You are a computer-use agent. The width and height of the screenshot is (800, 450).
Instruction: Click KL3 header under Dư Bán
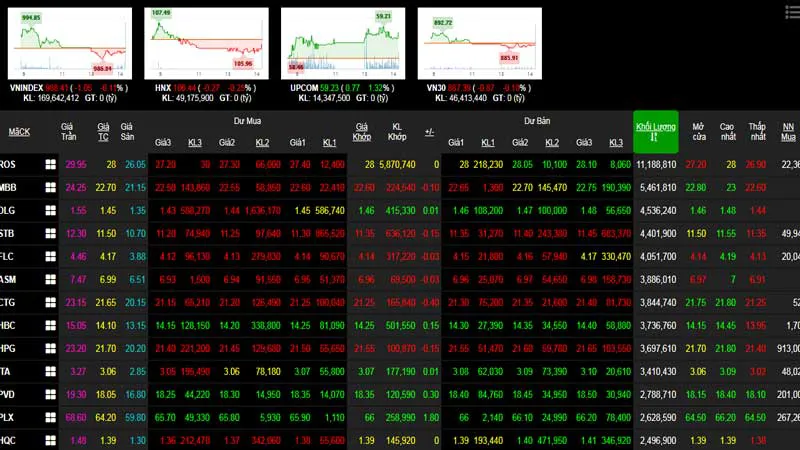coord(616,142)
